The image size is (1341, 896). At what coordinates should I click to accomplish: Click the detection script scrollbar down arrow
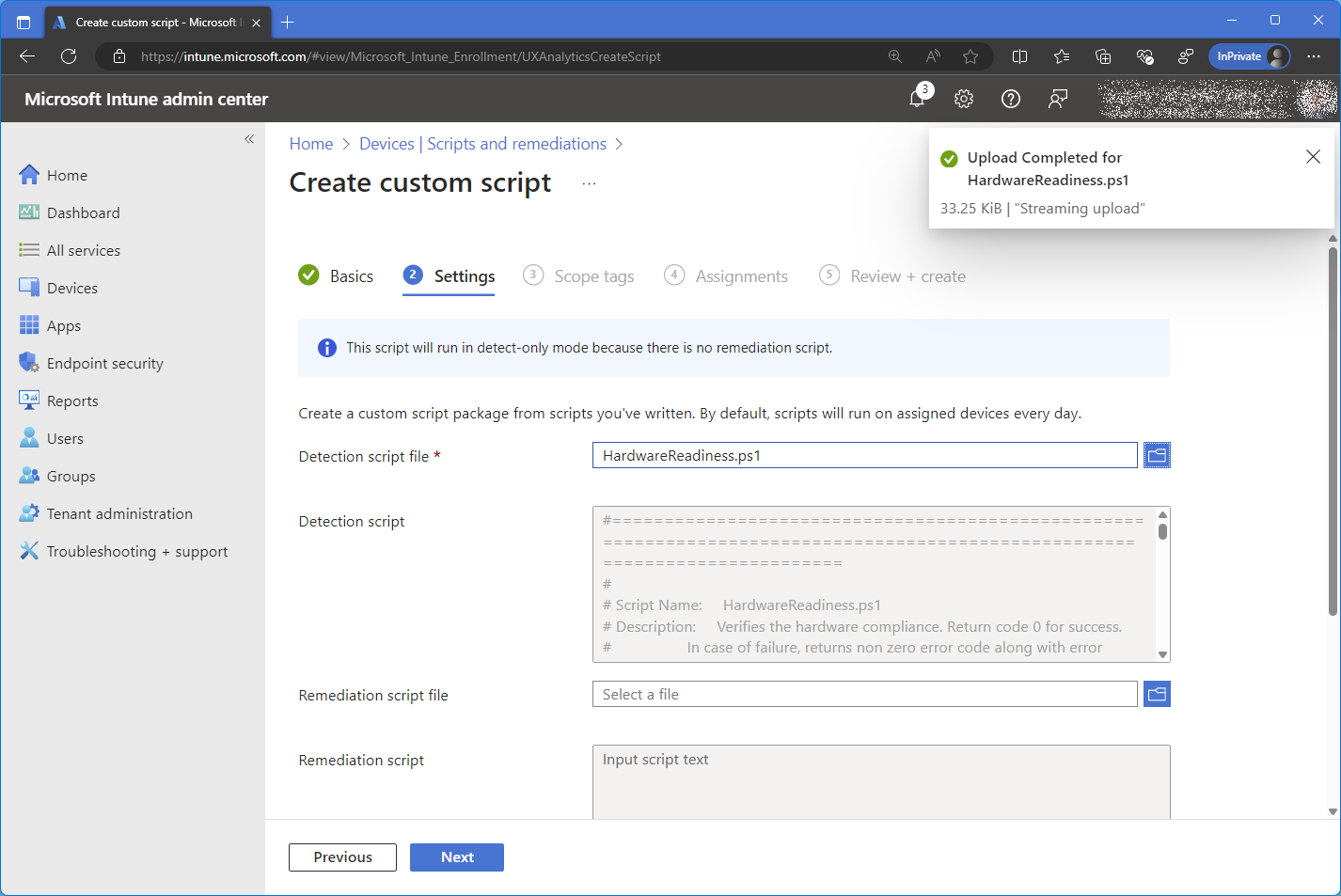click(1163, 654)
